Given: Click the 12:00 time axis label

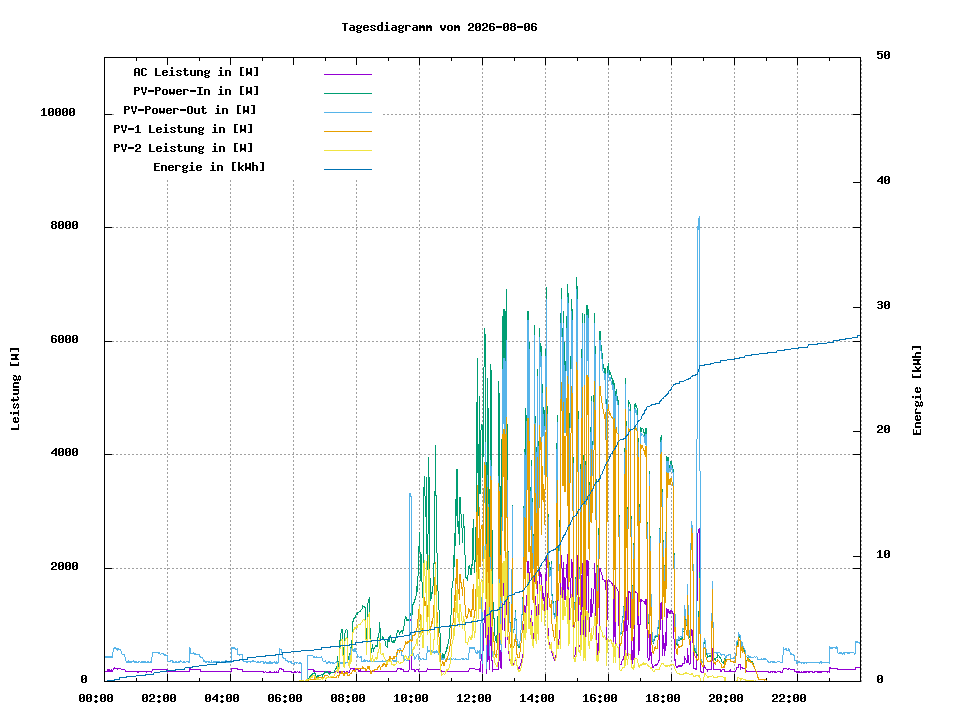Looking at the screenshot, I should [474, 699].
